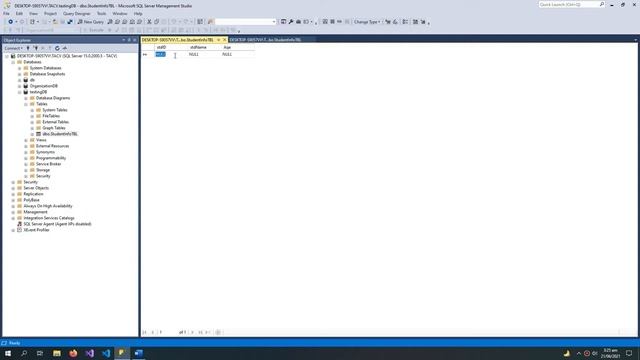Open the Project menu
Screen dimensions: 640x360
click(x=50, y=13)
